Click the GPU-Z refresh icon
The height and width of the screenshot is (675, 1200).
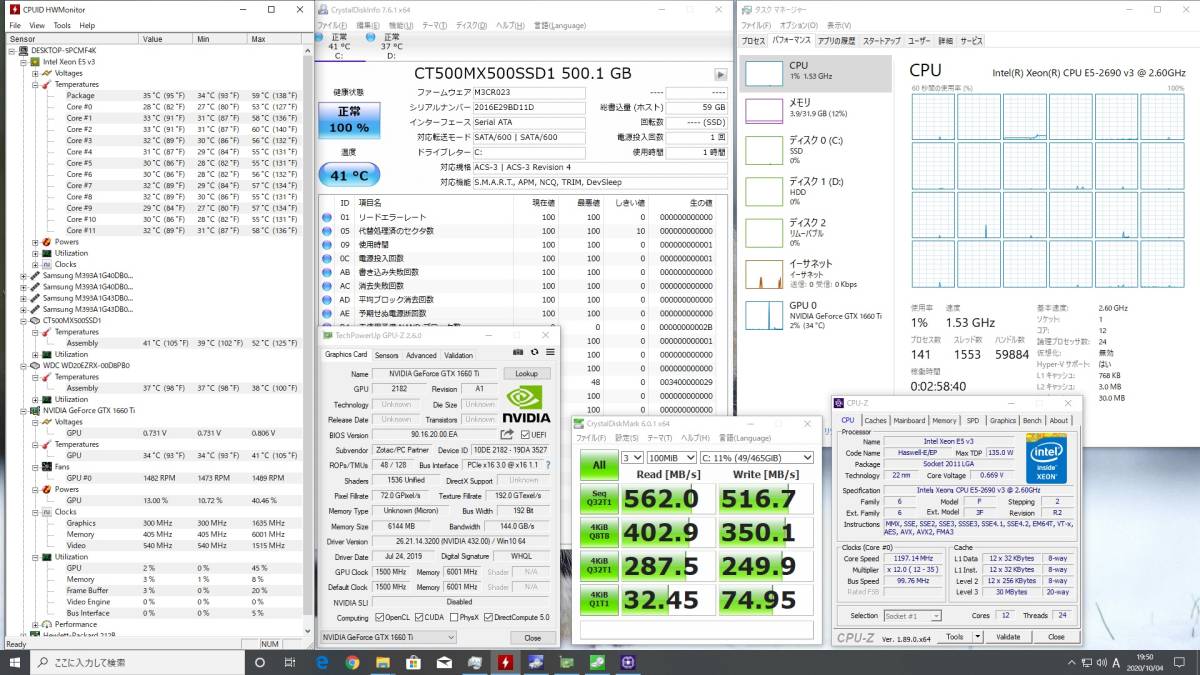pos(535,352)
